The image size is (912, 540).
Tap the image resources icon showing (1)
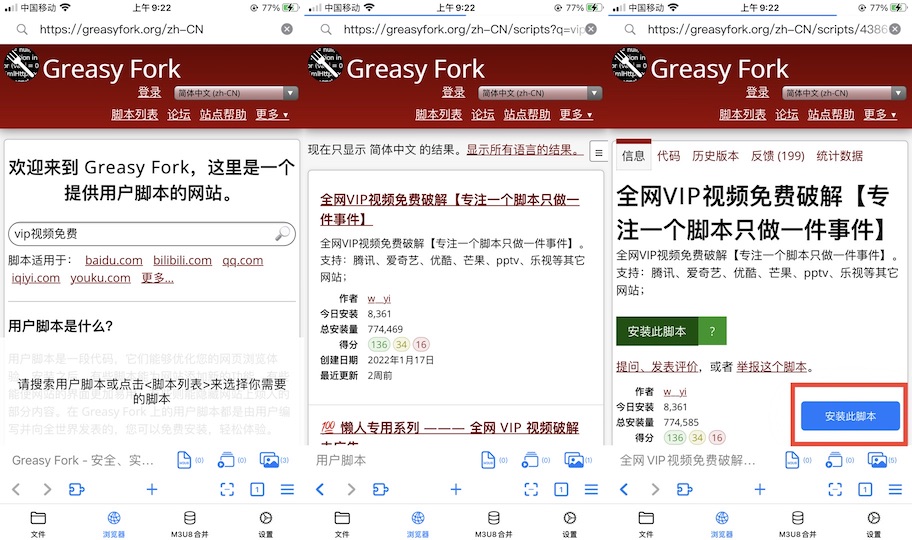[578, 460]
